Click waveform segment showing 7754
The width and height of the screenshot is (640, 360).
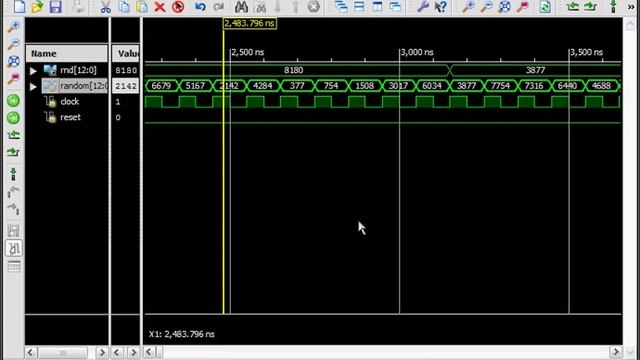pyautogui.click(x=500, y=86)
